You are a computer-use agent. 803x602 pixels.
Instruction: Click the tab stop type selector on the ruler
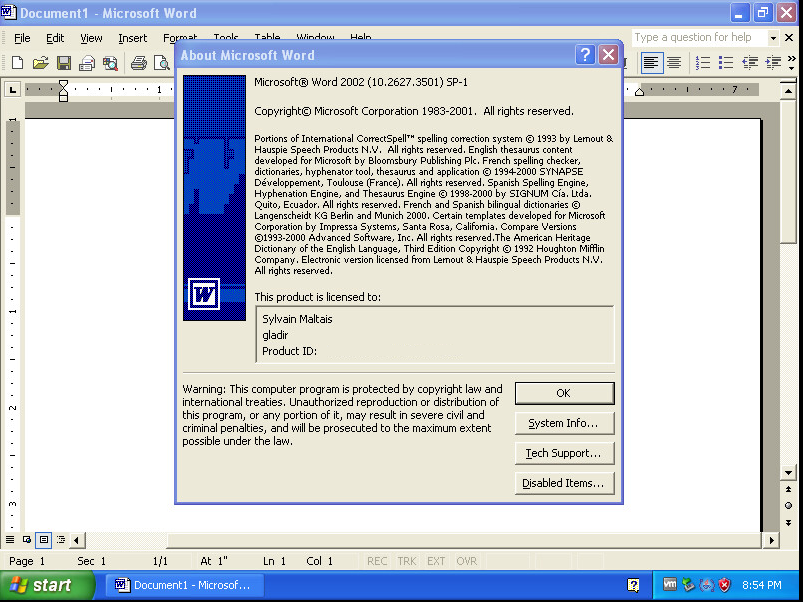tap(12, 90)
